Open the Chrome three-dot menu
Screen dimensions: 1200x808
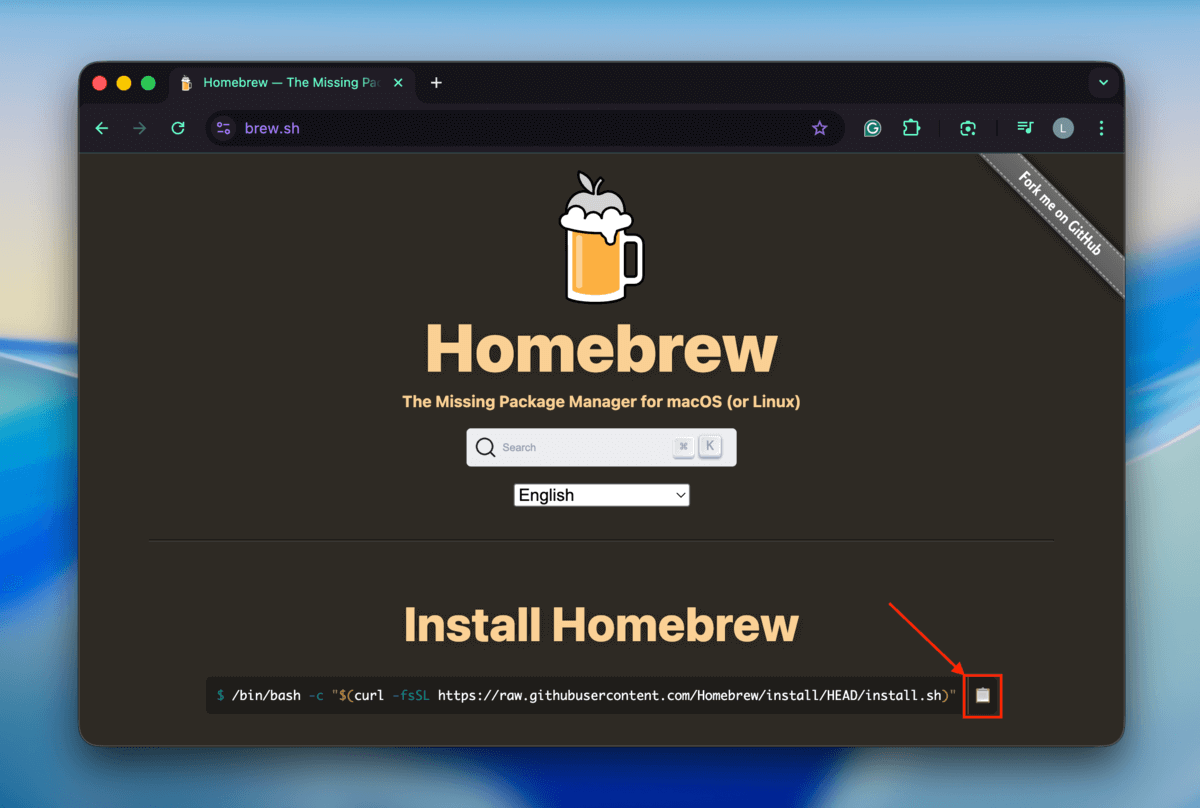point(1101,128)
